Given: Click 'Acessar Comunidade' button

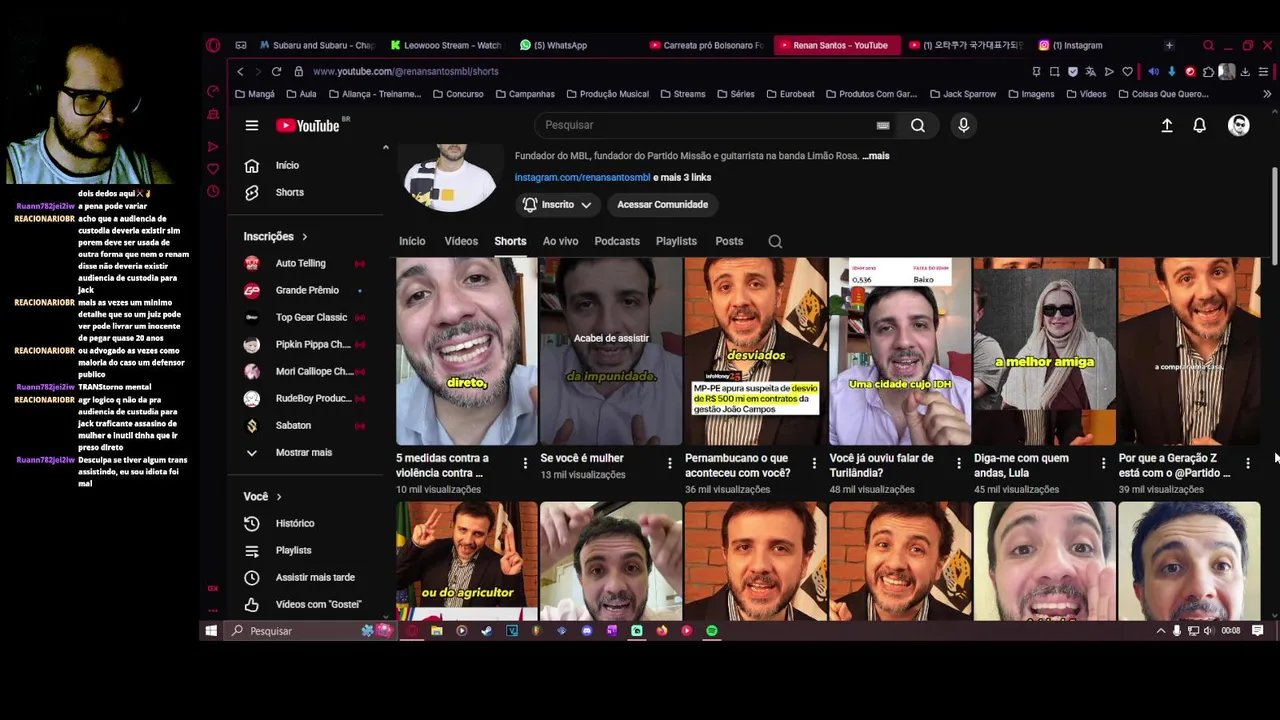Looking at the screenshot, I should coord(662,205).
